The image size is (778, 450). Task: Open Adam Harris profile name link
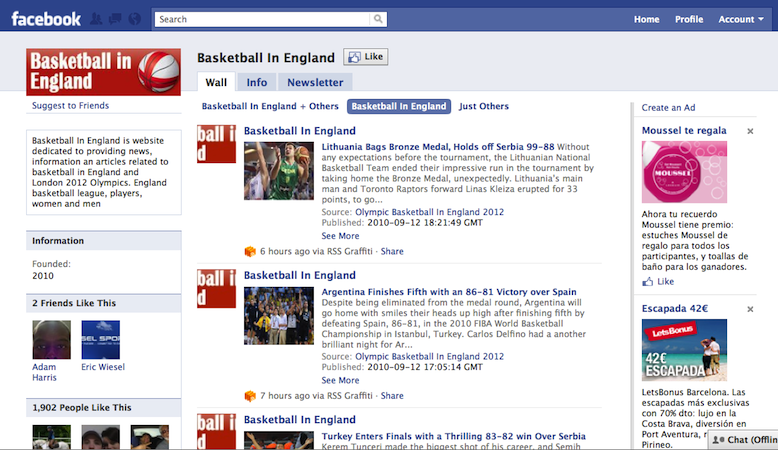(45, 372)
